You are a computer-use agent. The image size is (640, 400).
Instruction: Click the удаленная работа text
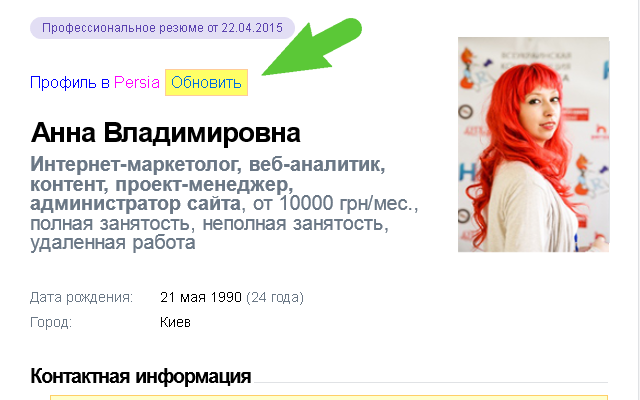(x=113, y=242)
